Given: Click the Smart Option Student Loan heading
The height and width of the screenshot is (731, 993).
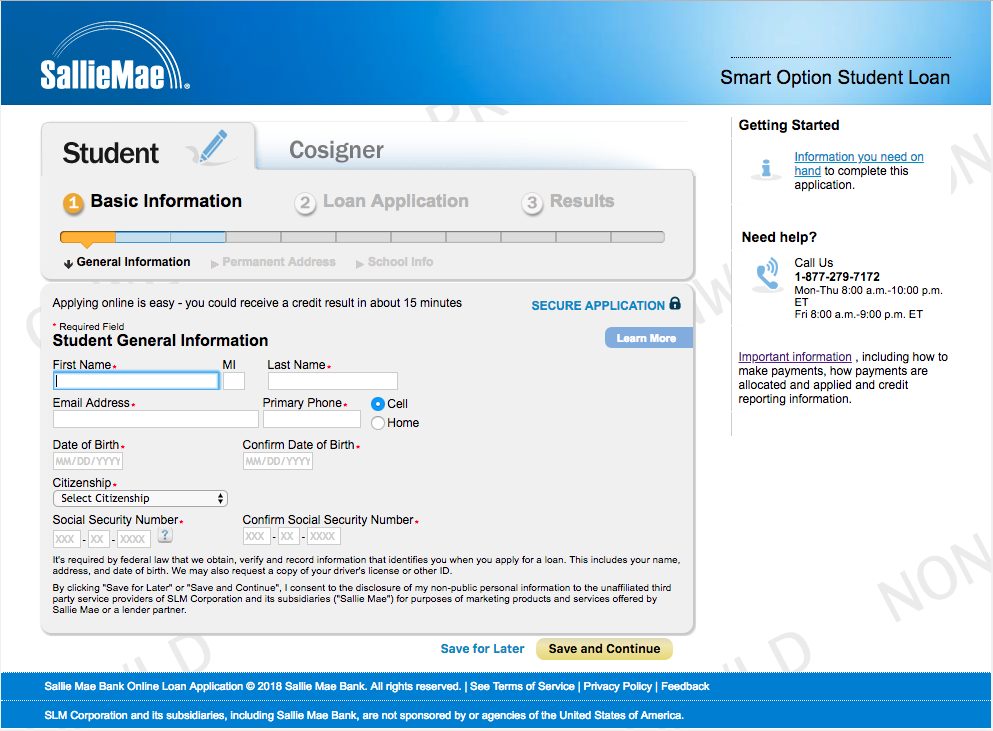Looking at the screenshot, I should pyautogui.click(x=835, y=77).
